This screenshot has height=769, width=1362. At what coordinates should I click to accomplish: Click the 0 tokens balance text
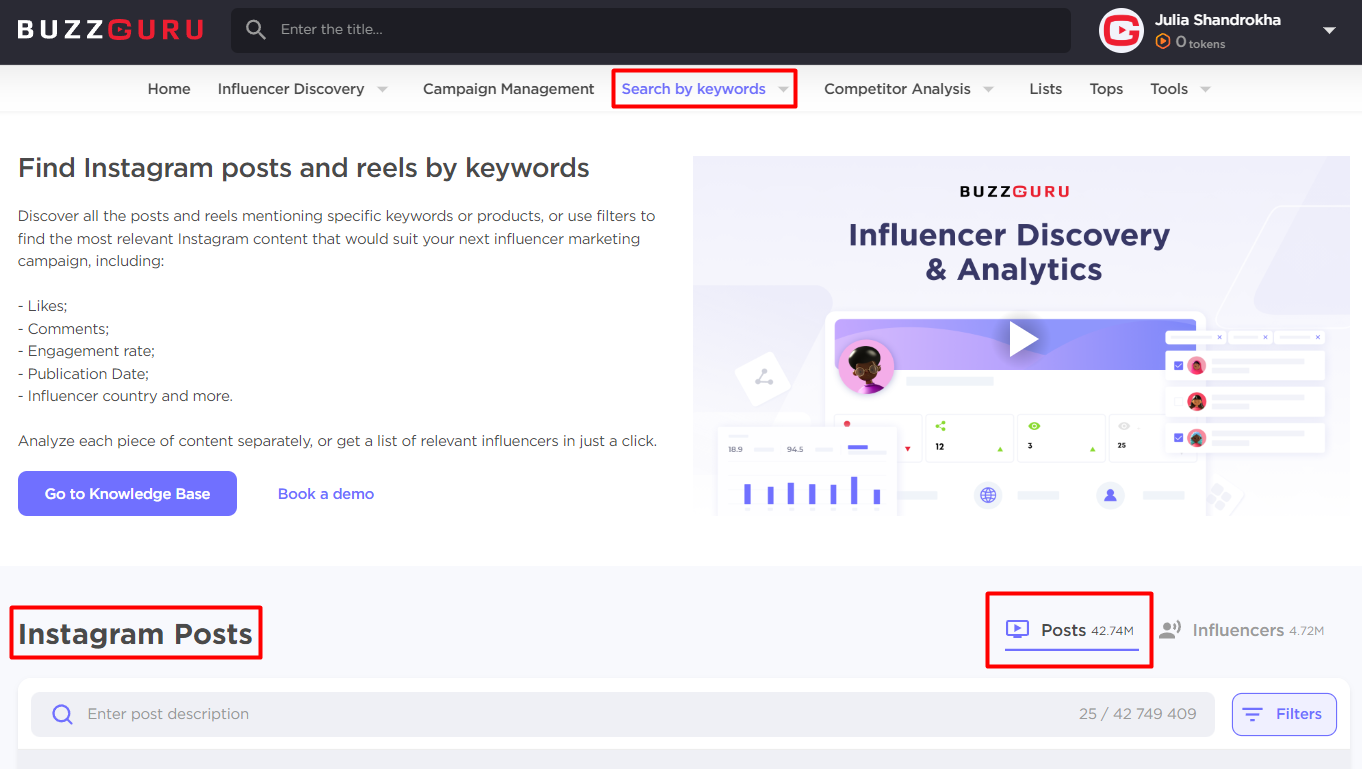pos(1200,43)
